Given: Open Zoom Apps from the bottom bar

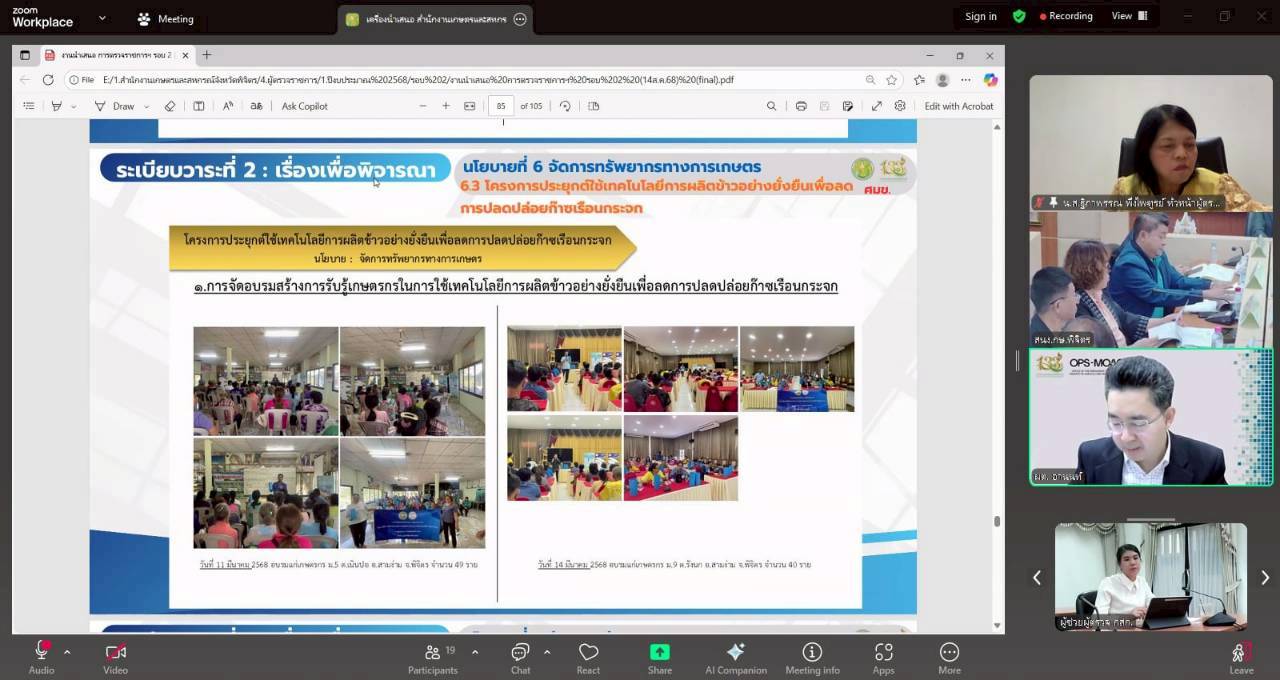Looking at the screenshot, I should [883, 657].
